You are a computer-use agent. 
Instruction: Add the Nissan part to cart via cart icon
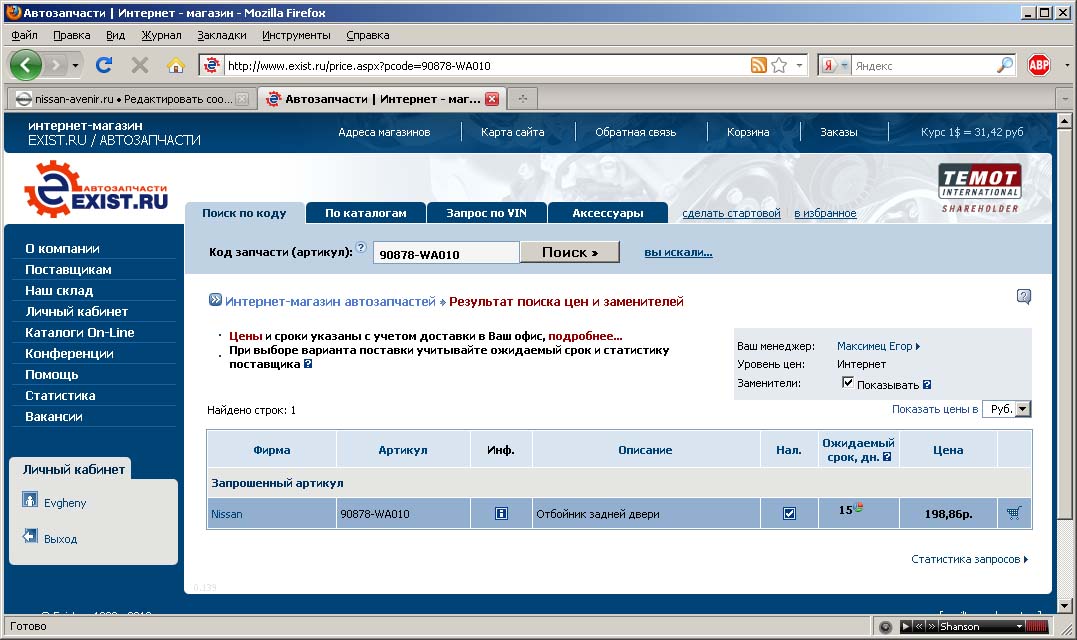[1014, 513]
